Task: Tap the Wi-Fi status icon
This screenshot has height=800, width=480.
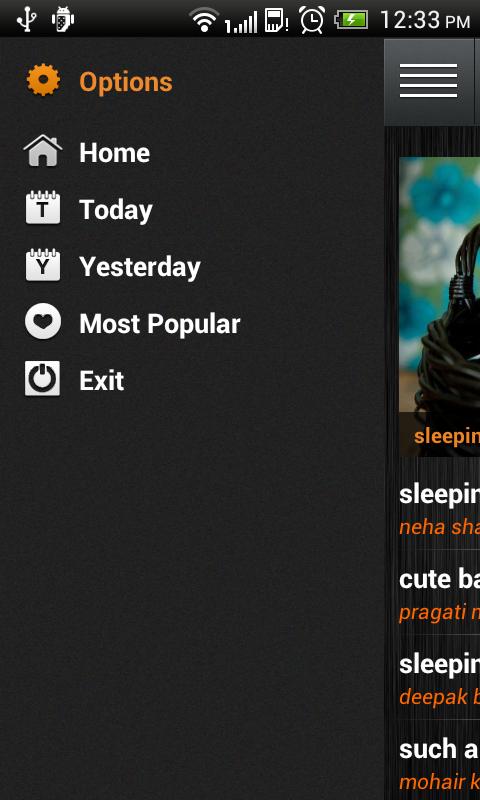Action: 204,20
